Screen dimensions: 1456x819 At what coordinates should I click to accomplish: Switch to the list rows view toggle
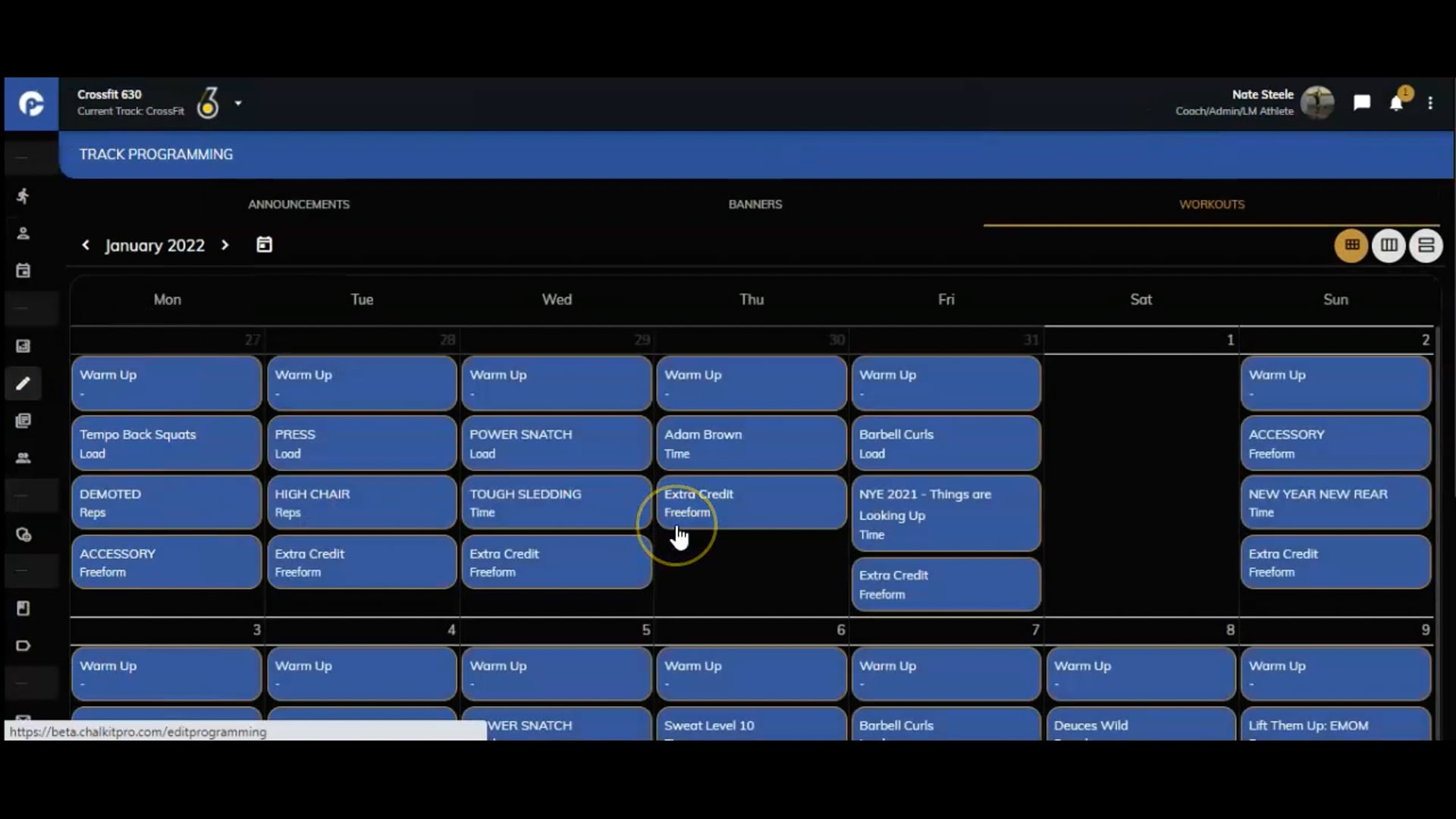(1426, 245)
